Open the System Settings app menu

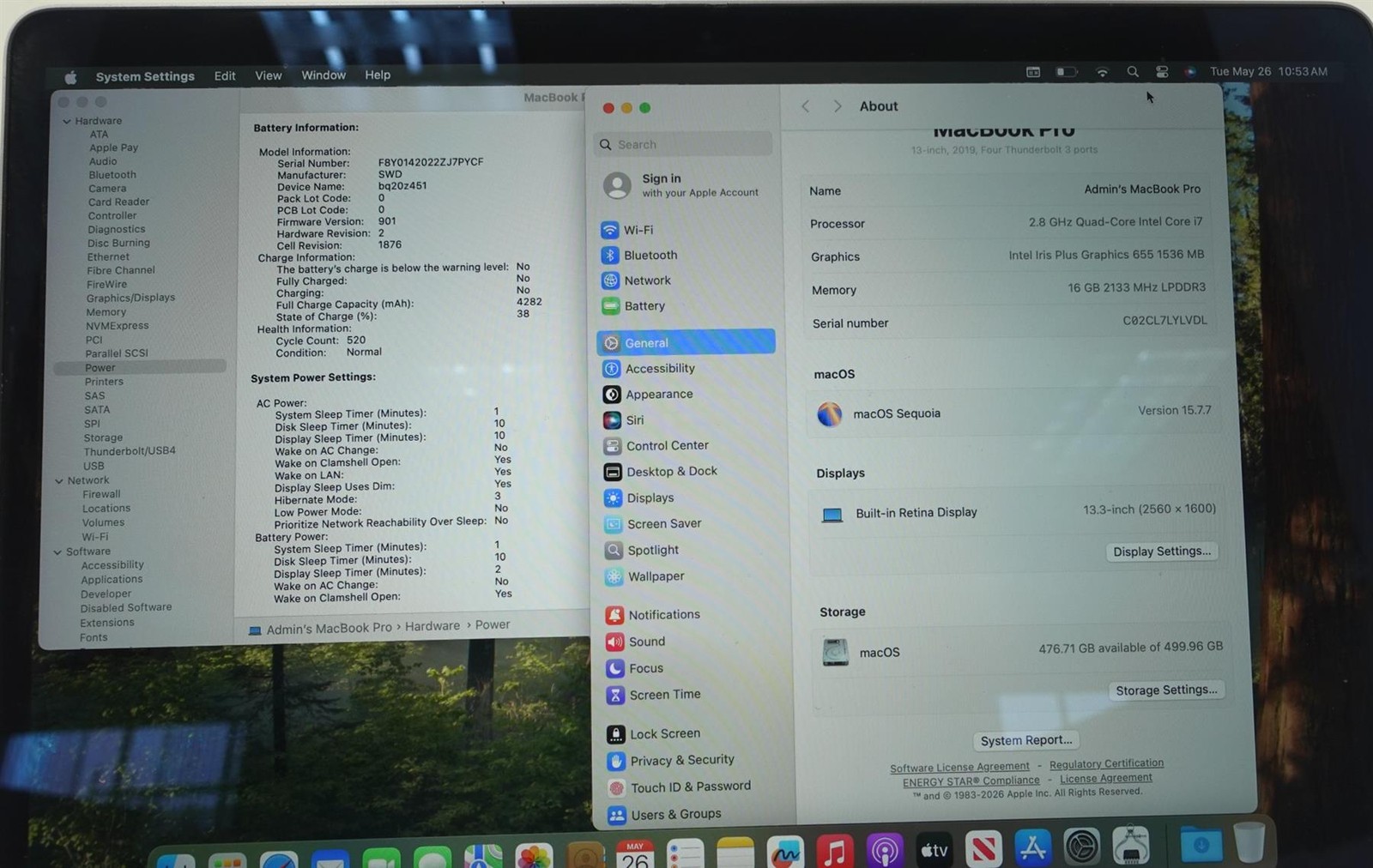tap(145, 76)
